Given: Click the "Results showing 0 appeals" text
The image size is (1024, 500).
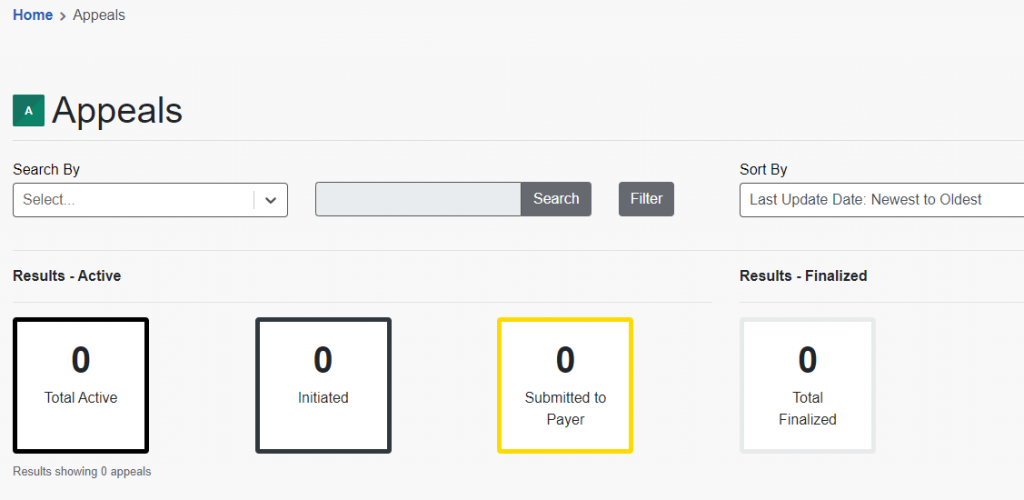Looking at the screenshot, I should click(x=82, y=471).
